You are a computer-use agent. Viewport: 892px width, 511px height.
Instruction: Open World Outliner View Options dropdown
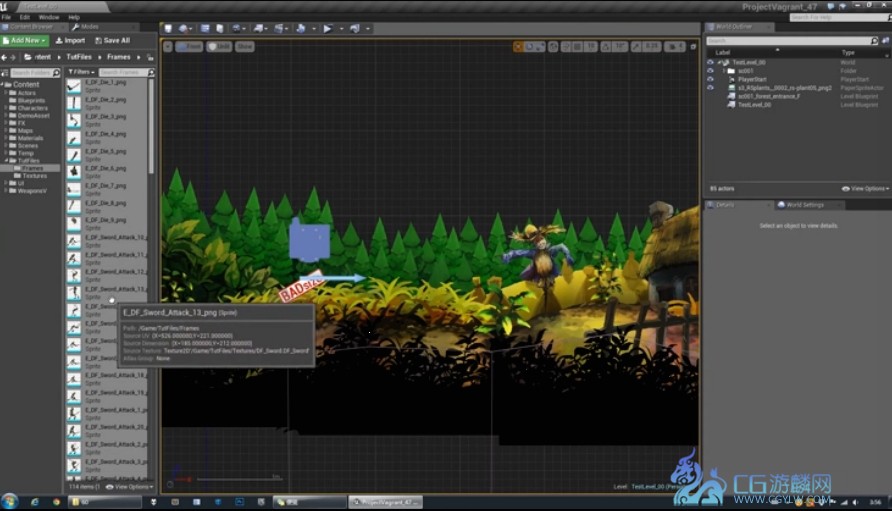pyautogui.click(x=865, y=188)
